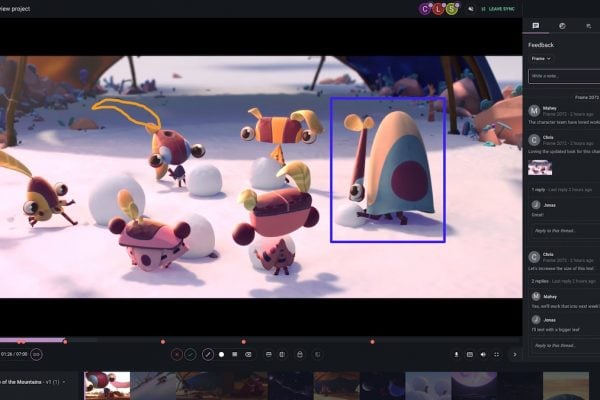The width and height of the screenshot is (600, 400).
Task: Toggle the muted microphone icon
Action: pos(471,9)
